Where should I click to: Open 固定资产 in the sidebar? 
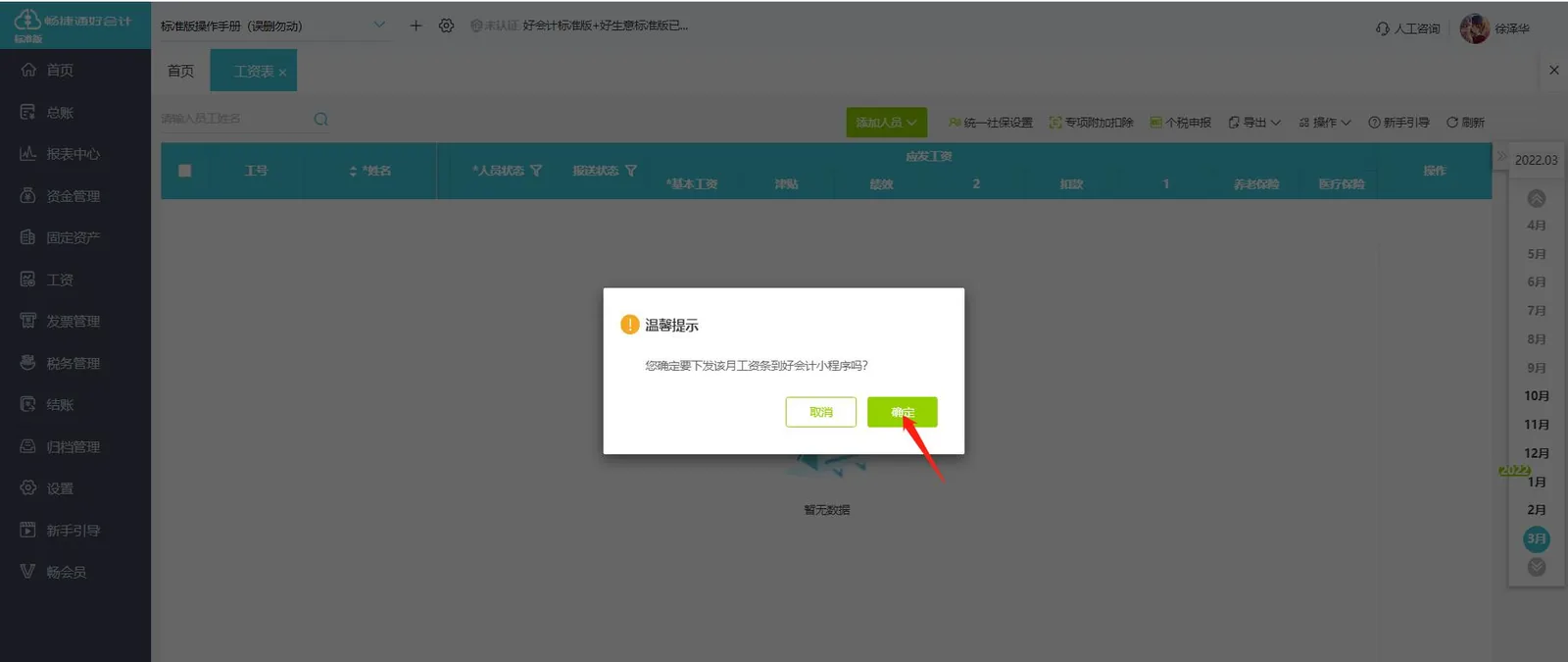pos(75,237)
